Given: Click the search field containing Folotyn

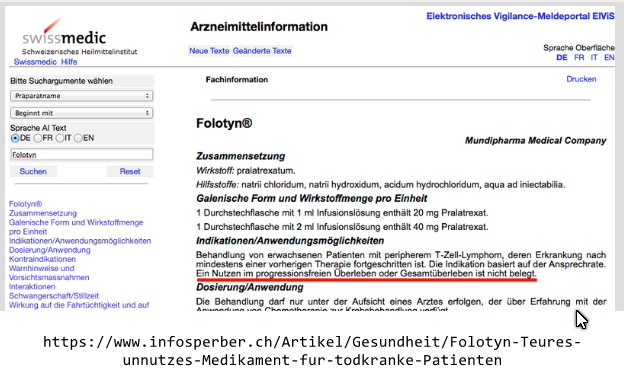Looking at the screenshot, I should click(x=82, y=154).
